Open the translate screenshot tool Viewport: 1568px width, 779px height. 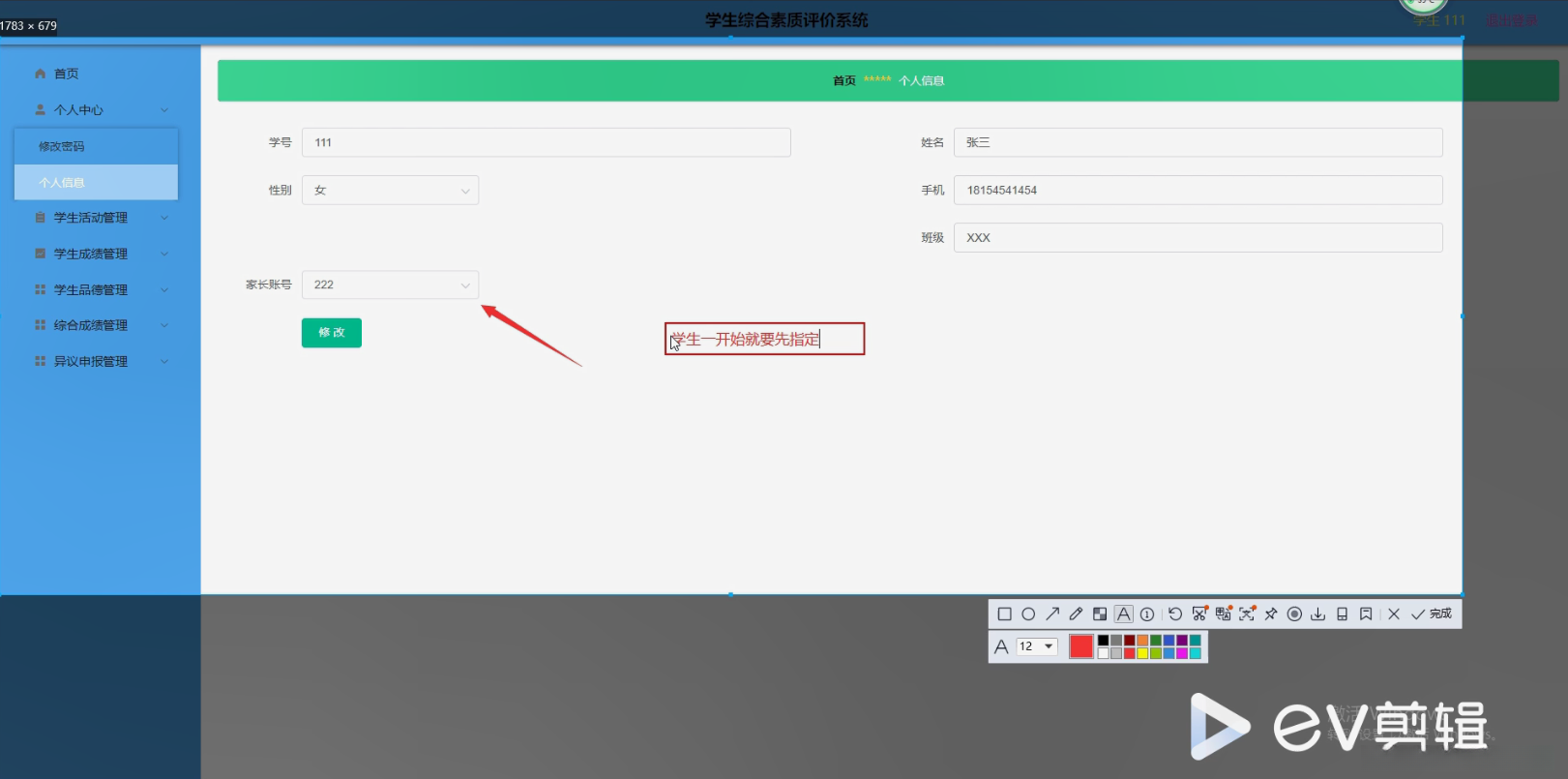[x=1224, y=614]
